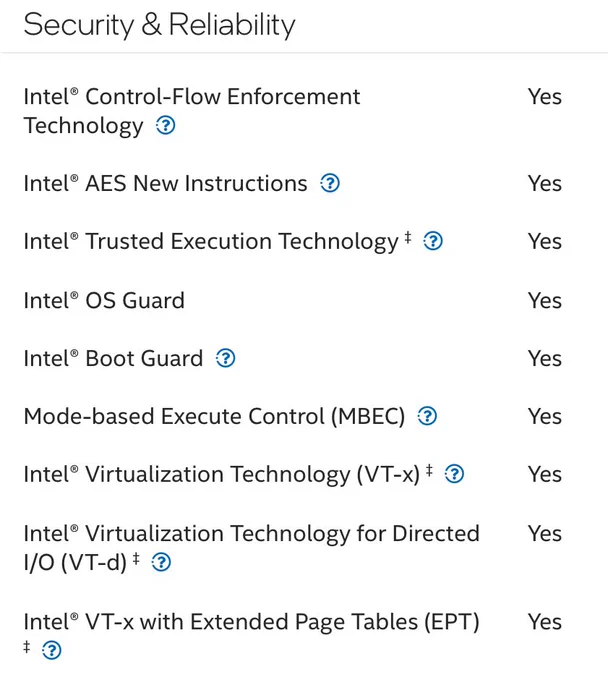Open the VT-d help tooltip icon
Screen dimensions: 608x680
[161, 562]
